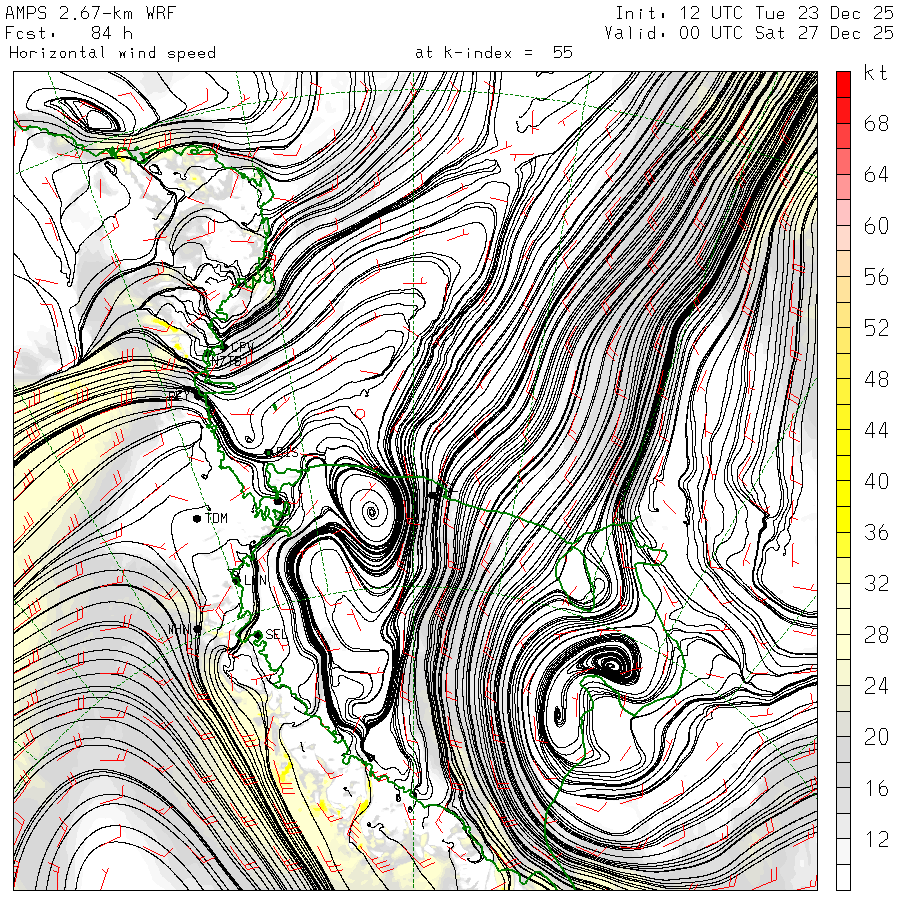Click the colorbar label "40"

pos(876,481)
